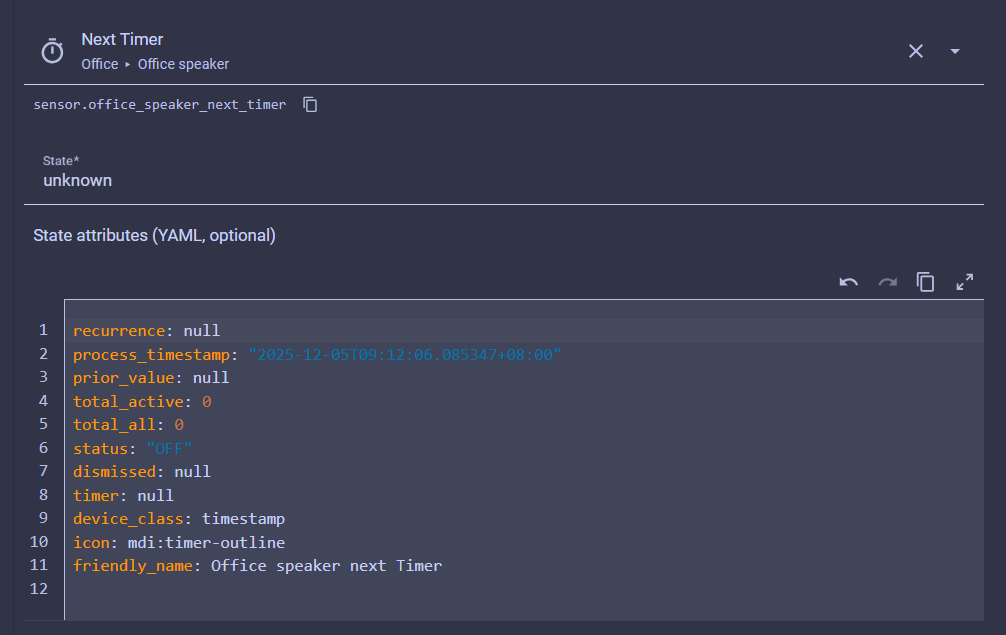Open the Office breadcrumb link
Viewport: 1006px width, 635px height.
(100, 64)
